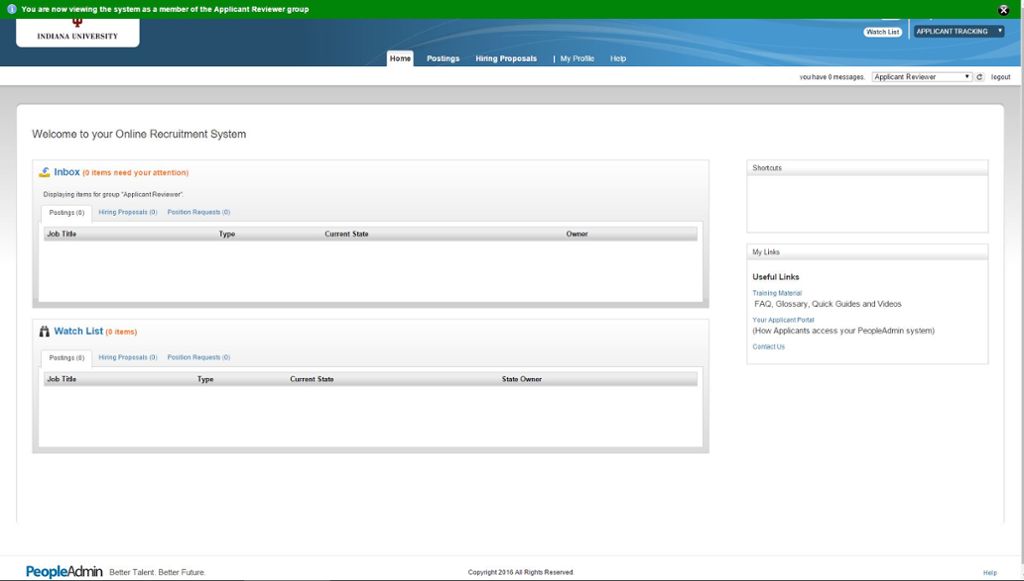Click the Indiana University logo
This screenshot has width=1024, height=581.
pos(77,32)
